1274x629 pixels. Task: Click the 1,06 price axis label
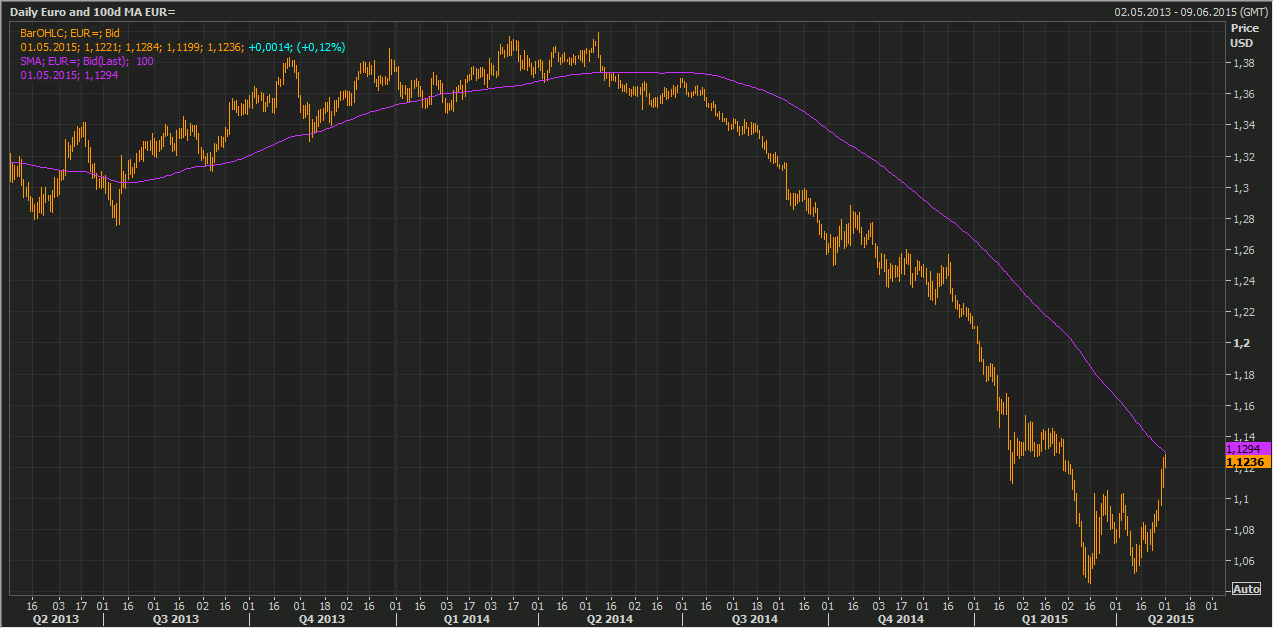(x=1242, y=561)
